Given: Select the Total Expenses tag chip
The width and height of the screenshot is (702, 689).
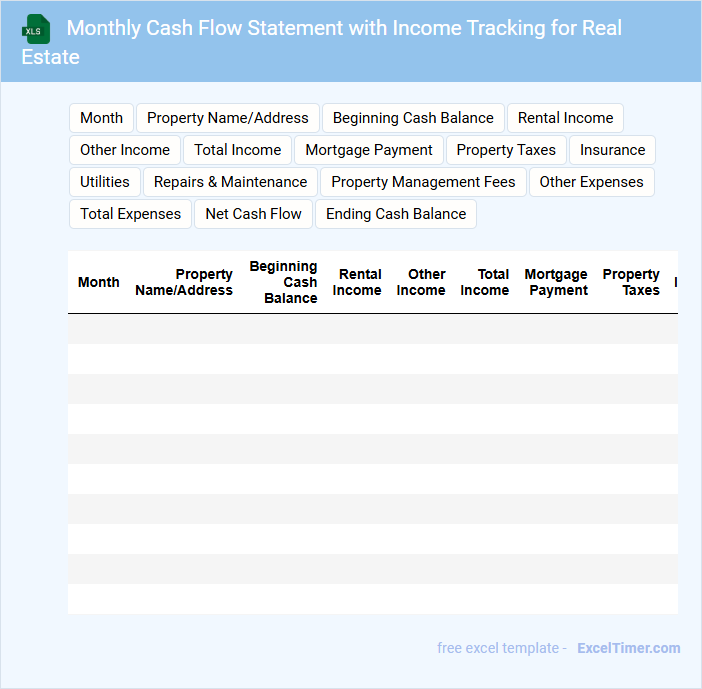Looking at the screenshot, I should click(130, 214).
